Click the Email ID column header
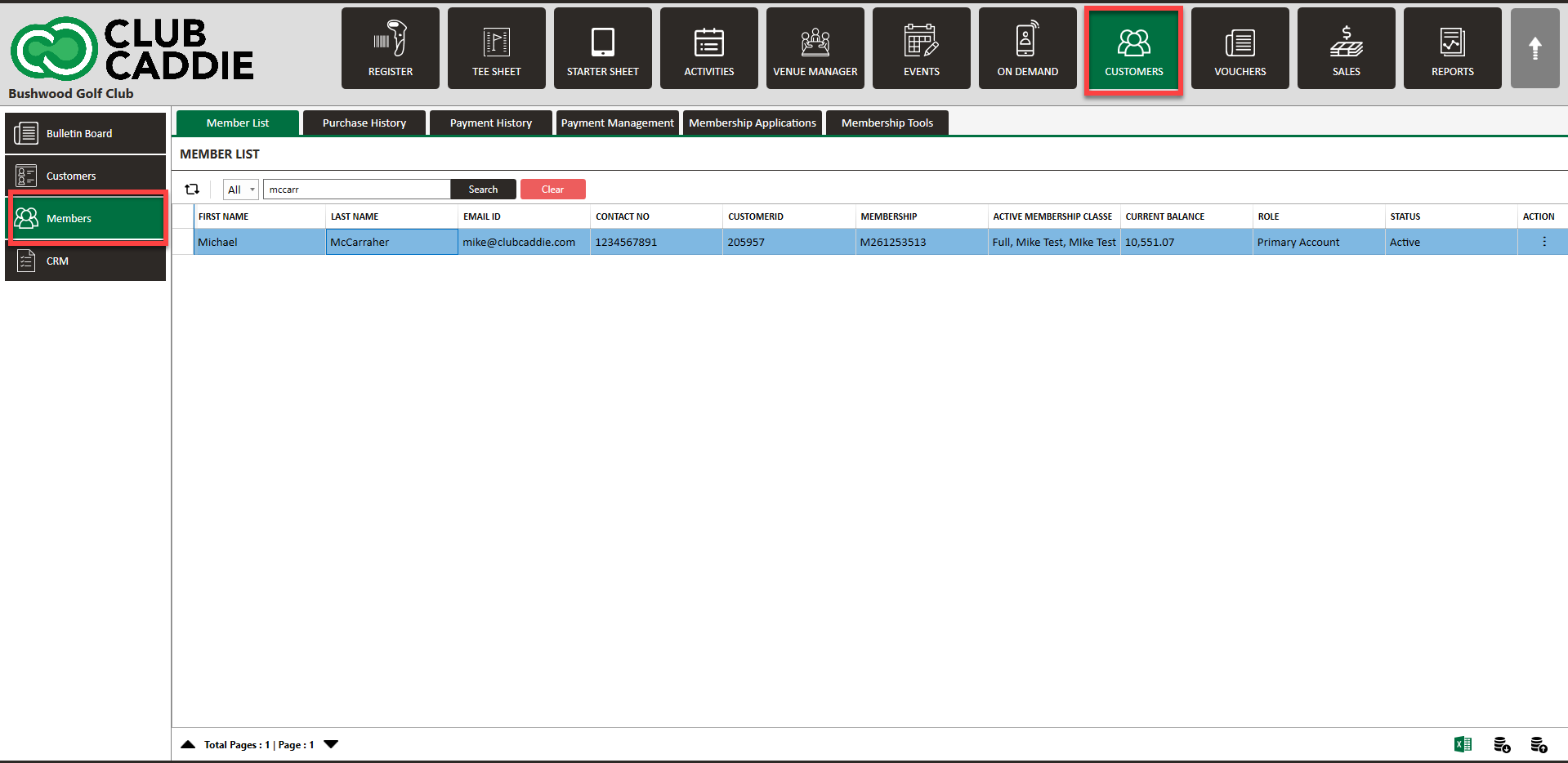 (525, 216)
